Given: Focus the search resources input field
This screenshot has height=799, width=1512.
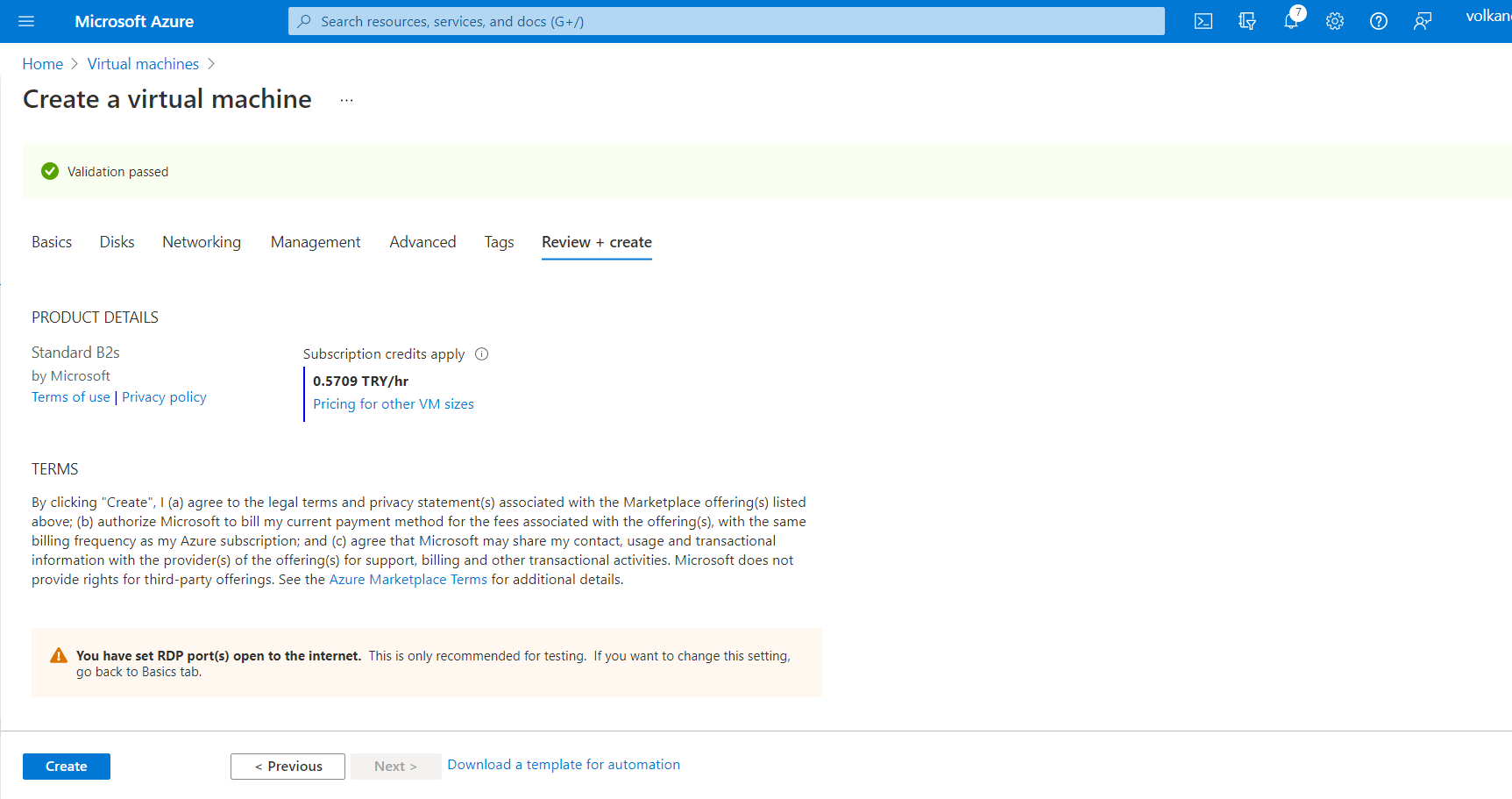Looking at the screenshot, I should coord(726,21).
